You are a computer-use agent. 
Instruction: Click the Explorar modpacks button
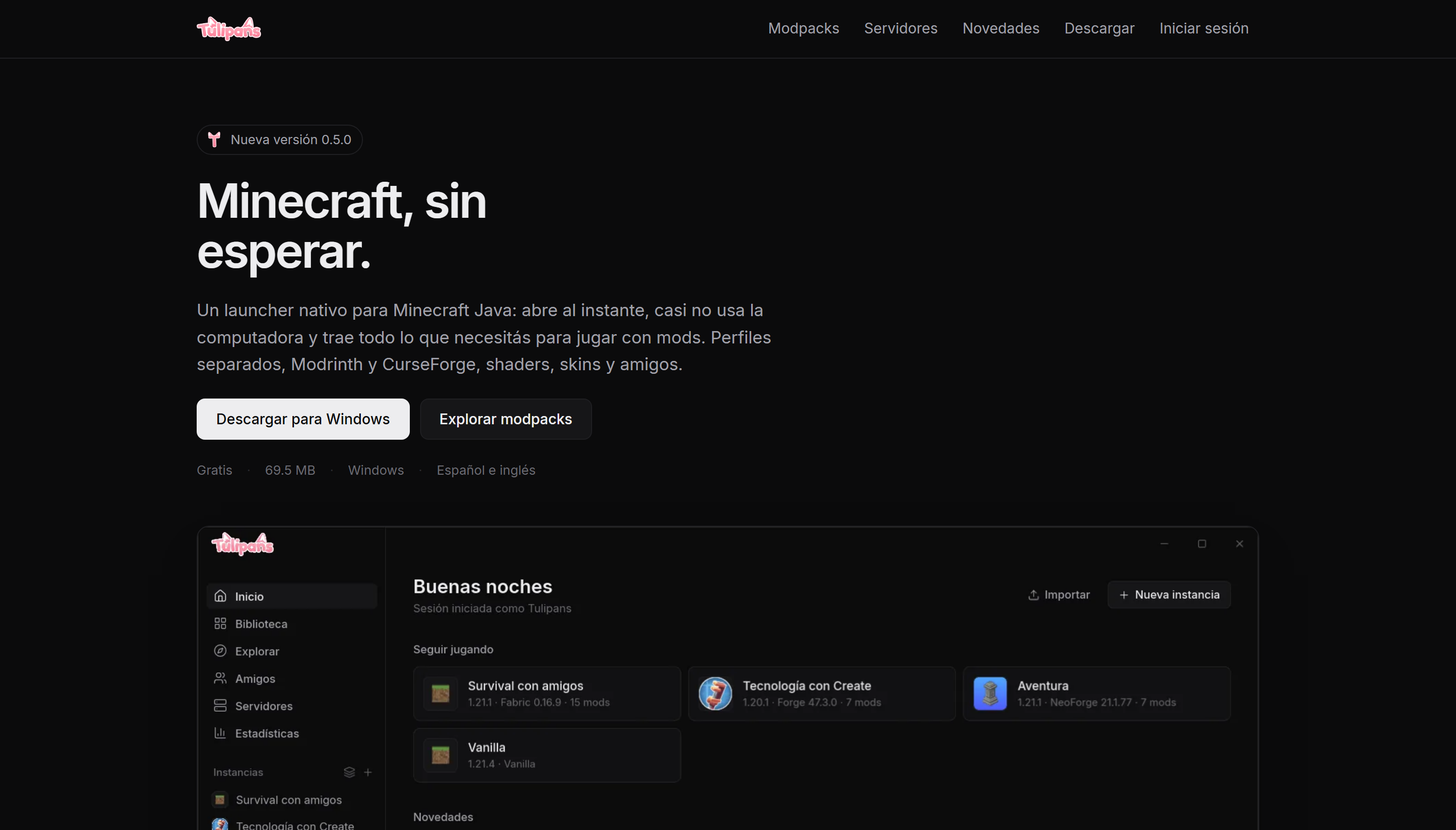506,419
